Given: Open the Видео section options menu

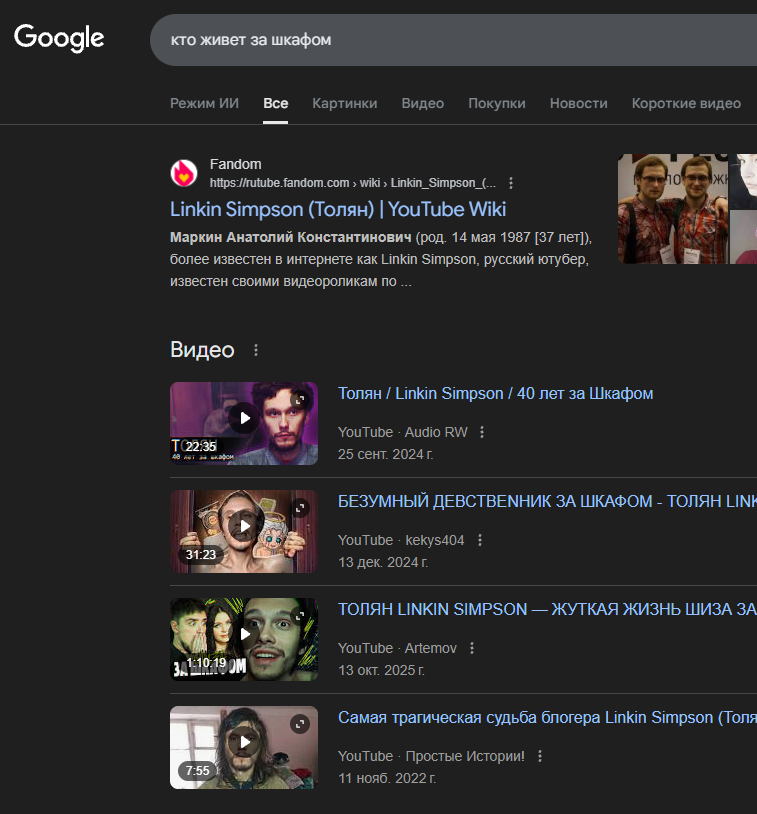Looking at the screenshot, I should click(x=256, y=350).
